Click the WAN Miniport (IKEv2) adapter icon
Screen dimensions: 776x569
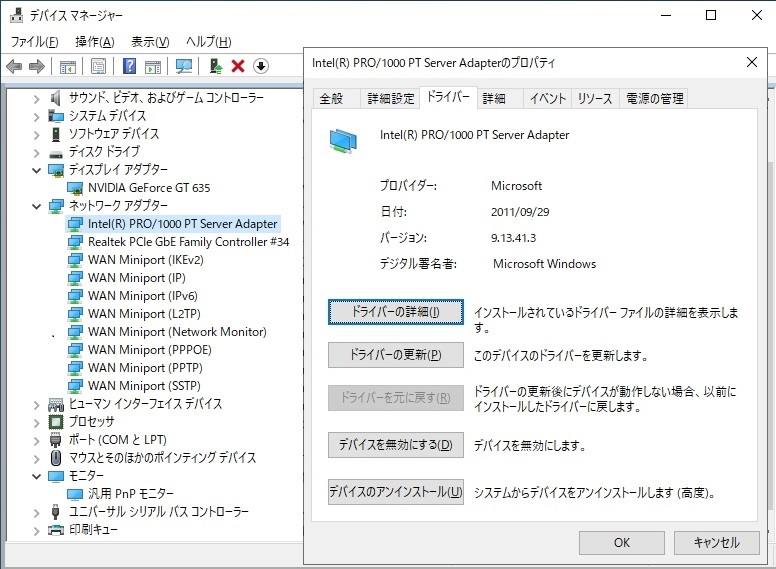click(75, 260)
